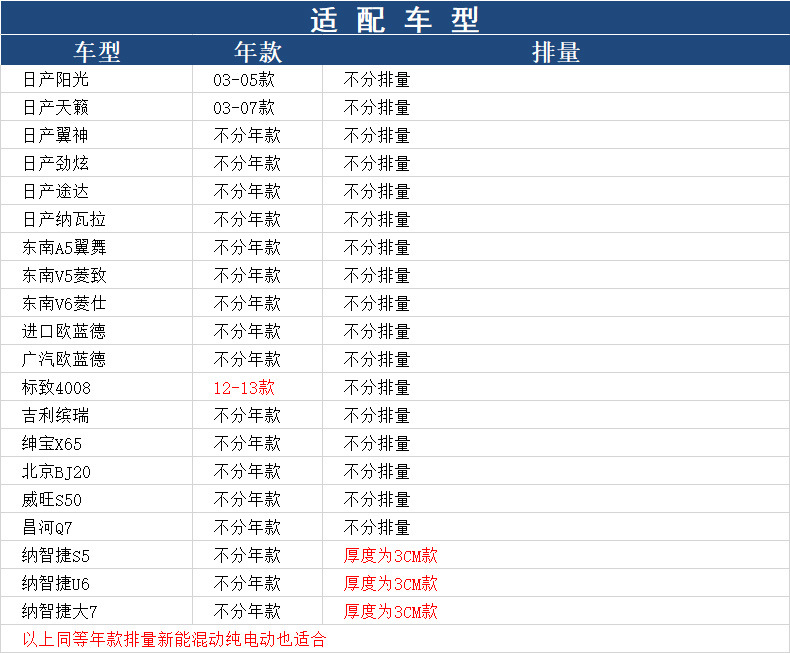
Task: Click the year cell 03-05款
Action: [244, 80]
